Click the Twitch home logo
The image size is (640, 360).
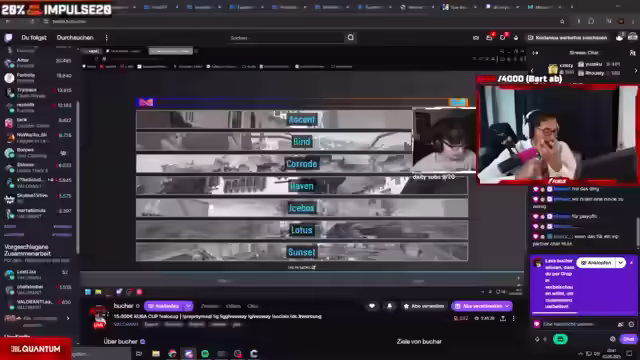point(8,38)
